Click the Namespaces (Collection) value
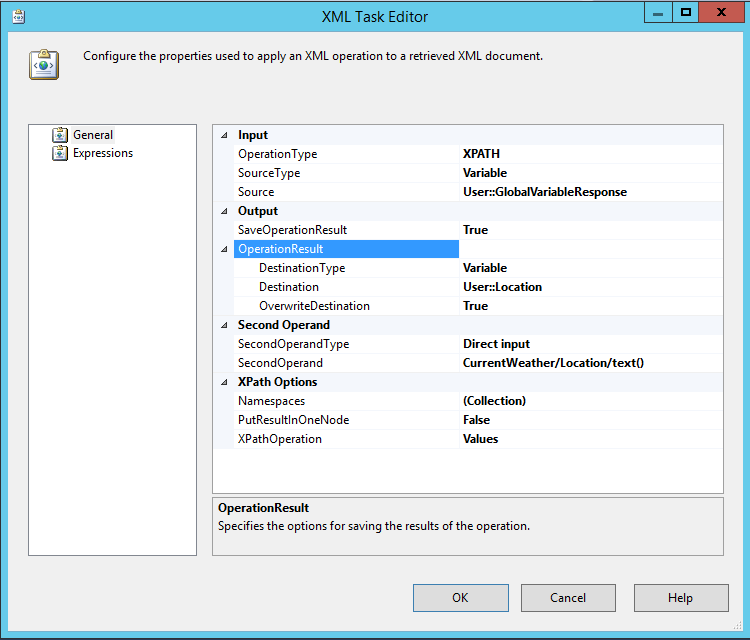The height and width of the screenshot is (640, 750). click(x=494, y=401)
